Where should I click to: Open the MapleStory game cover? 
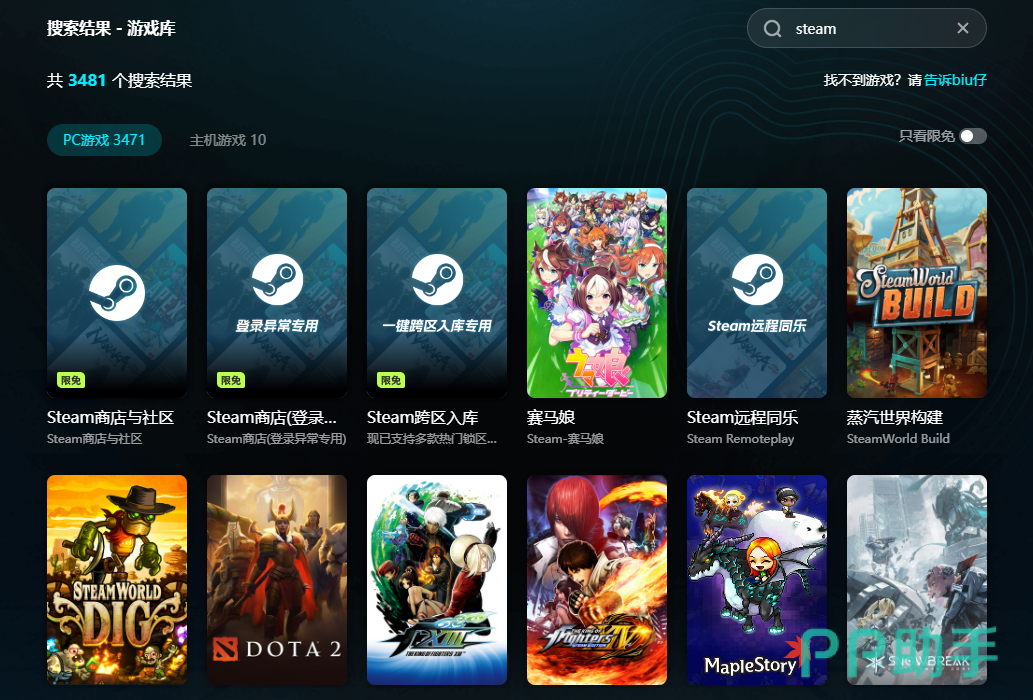tap(757, 579)
